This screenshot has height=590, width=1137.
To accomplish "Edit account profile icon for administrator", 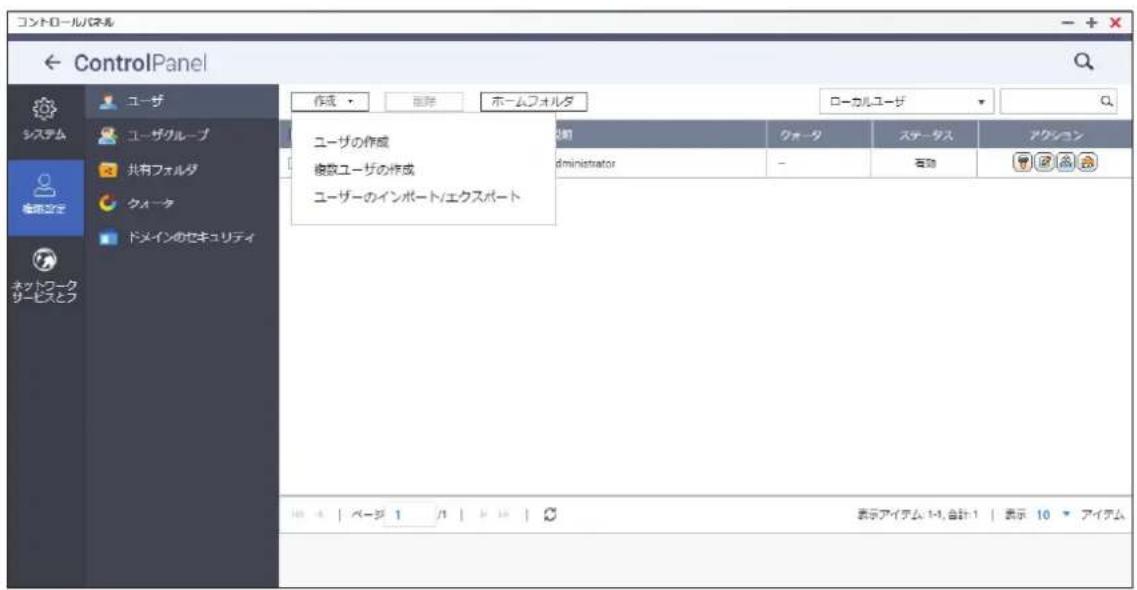I will (x=1043, y=162).
